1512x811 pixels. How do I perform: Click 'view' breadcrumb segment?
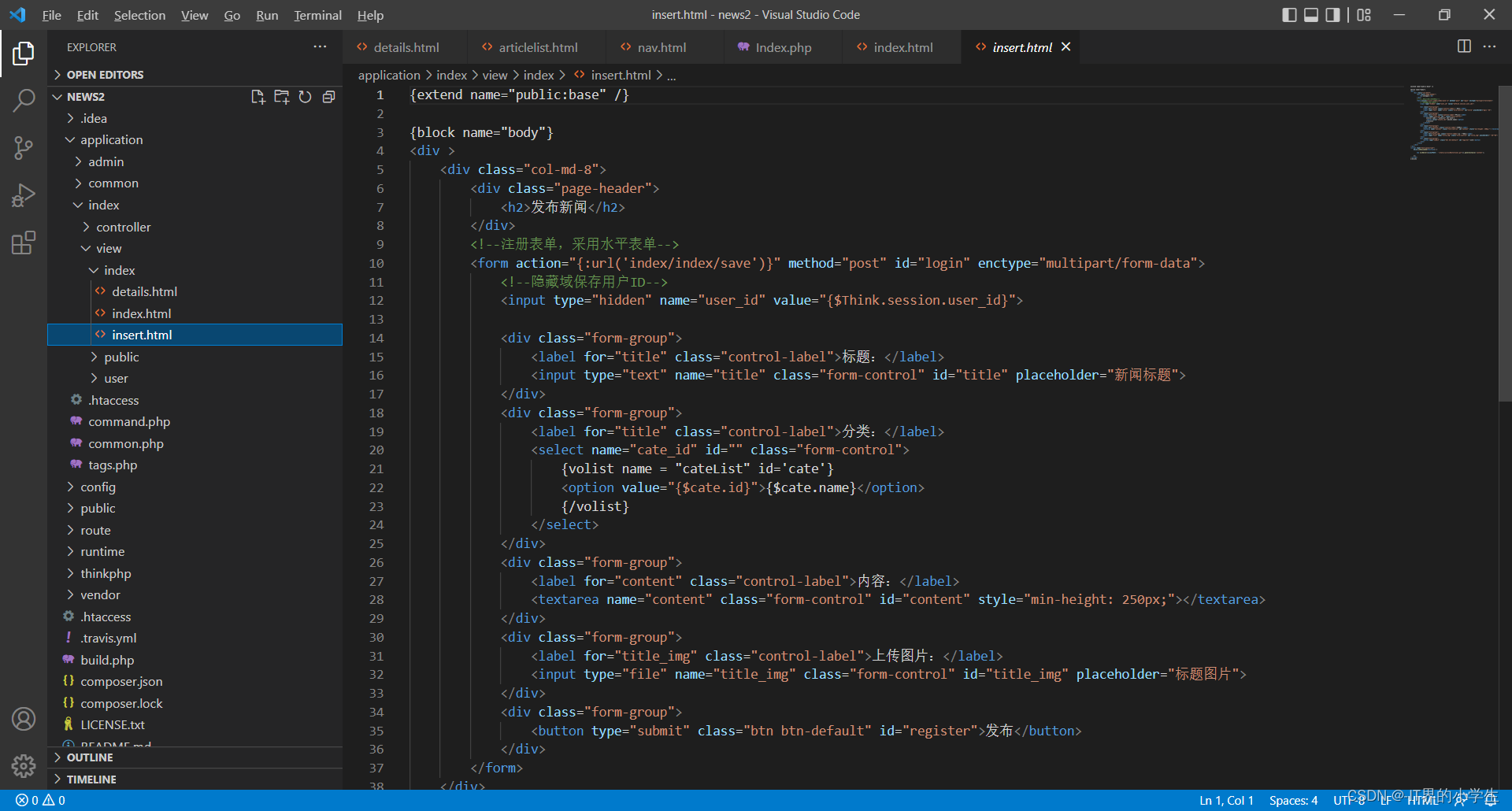coord(495,75)
